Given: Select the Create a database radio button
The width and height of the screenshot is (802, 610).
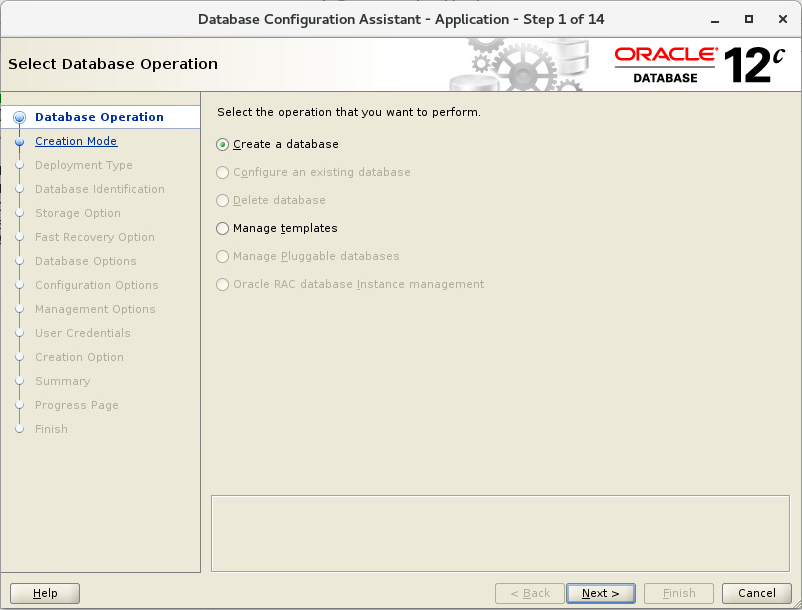Looking at the screenshot, I should pyautogui.click(x=222, y=144).
